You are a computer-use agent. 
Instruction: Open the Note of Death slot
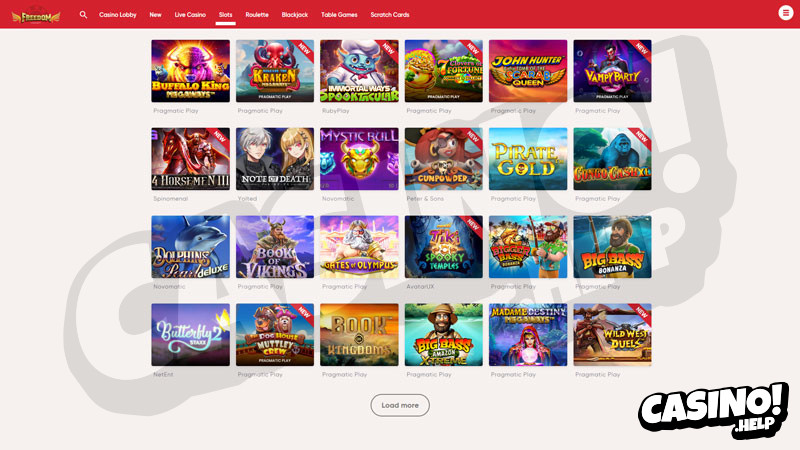275,159
